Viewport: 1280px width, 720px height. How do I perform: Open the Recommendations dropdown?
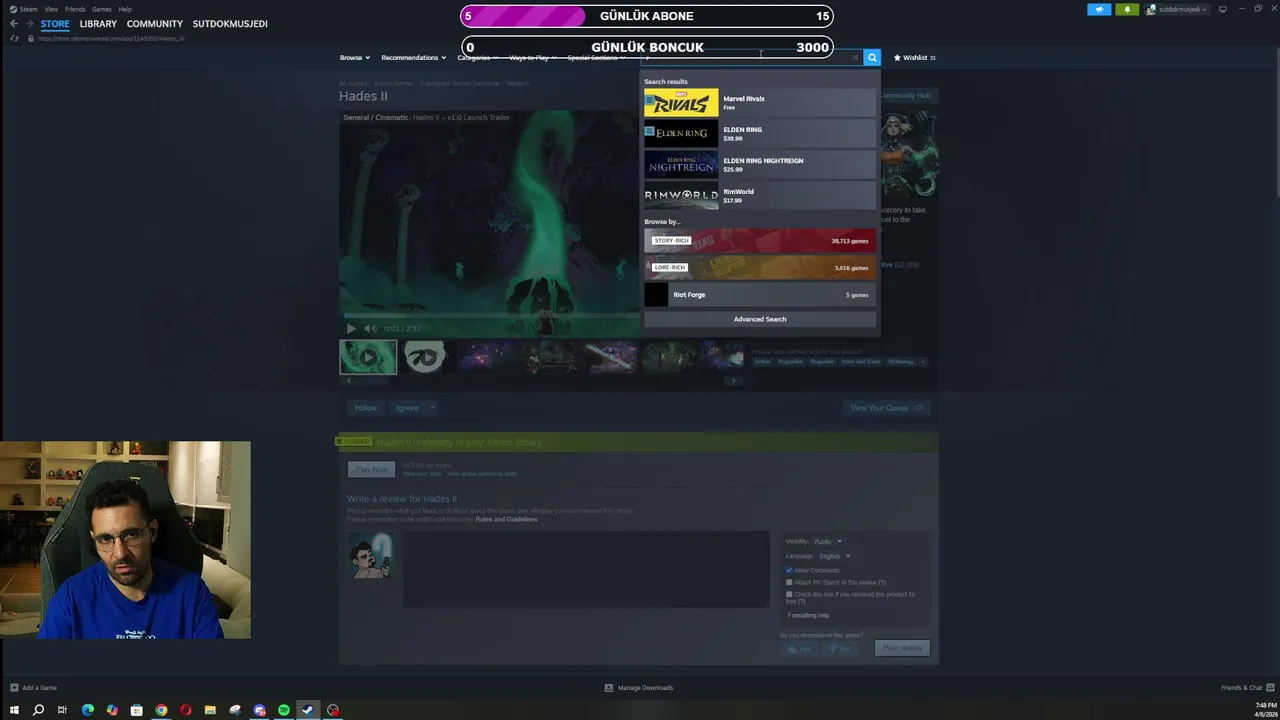(413, 58)
